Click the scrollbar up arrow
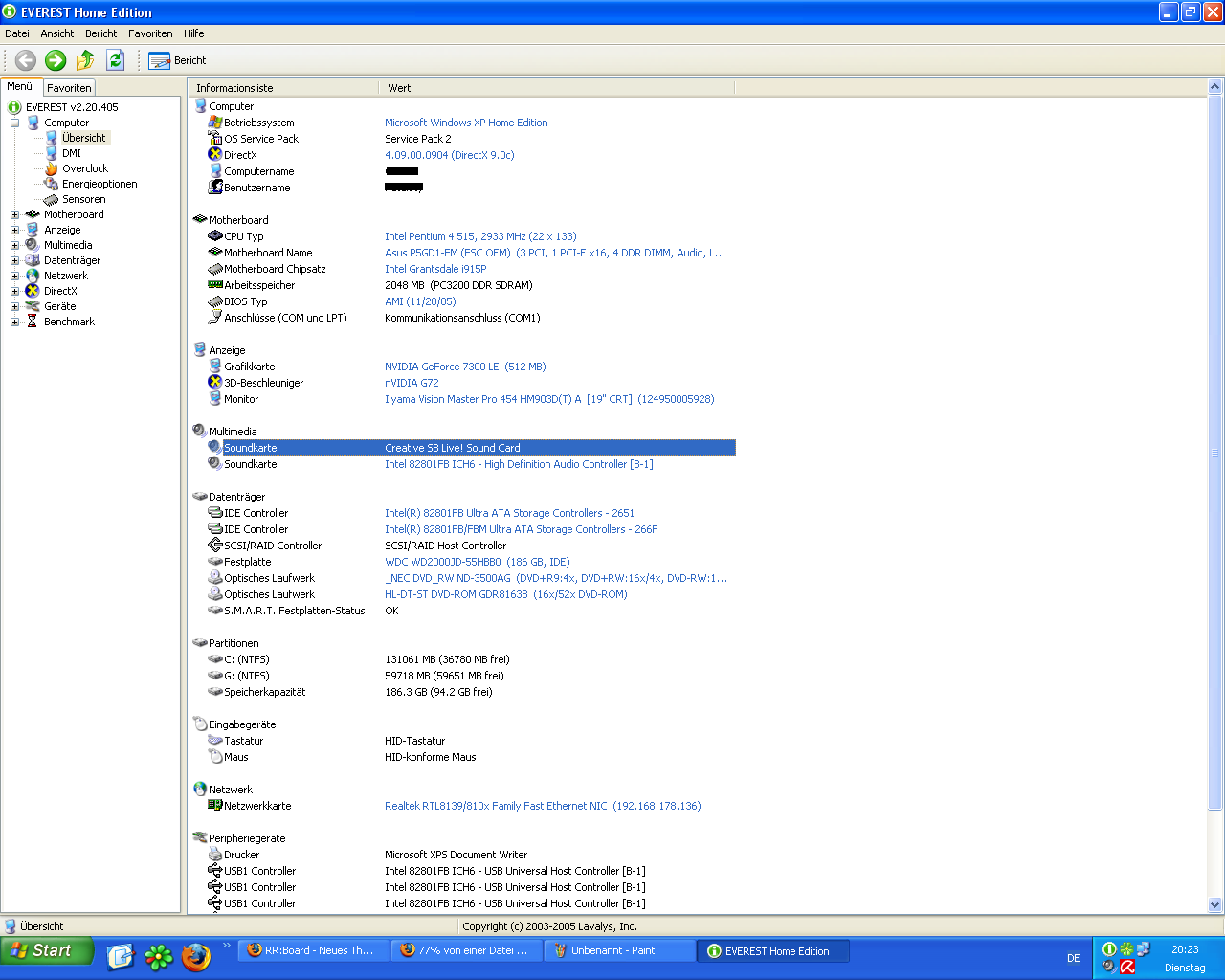The height and width of the screenshot is (980, 1225). click(x=1215, y=87)
